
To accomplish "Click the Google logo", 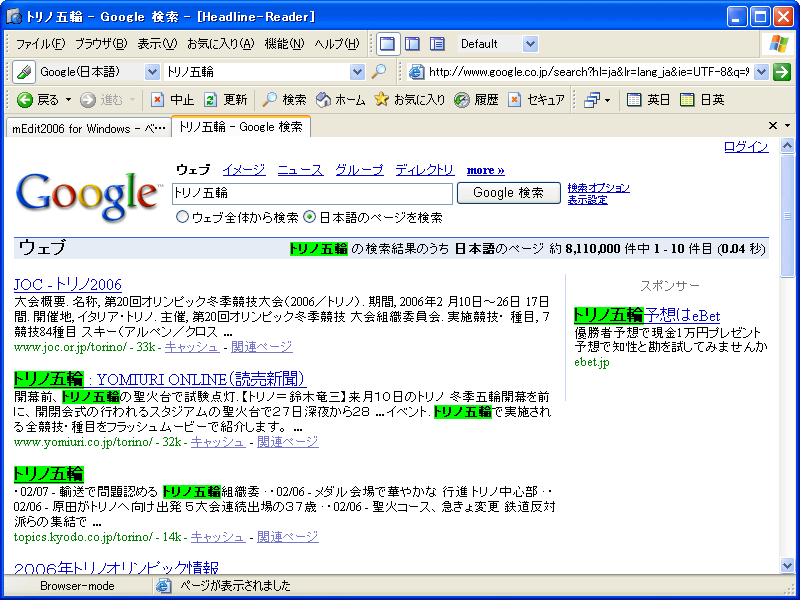I will point(87,196).
